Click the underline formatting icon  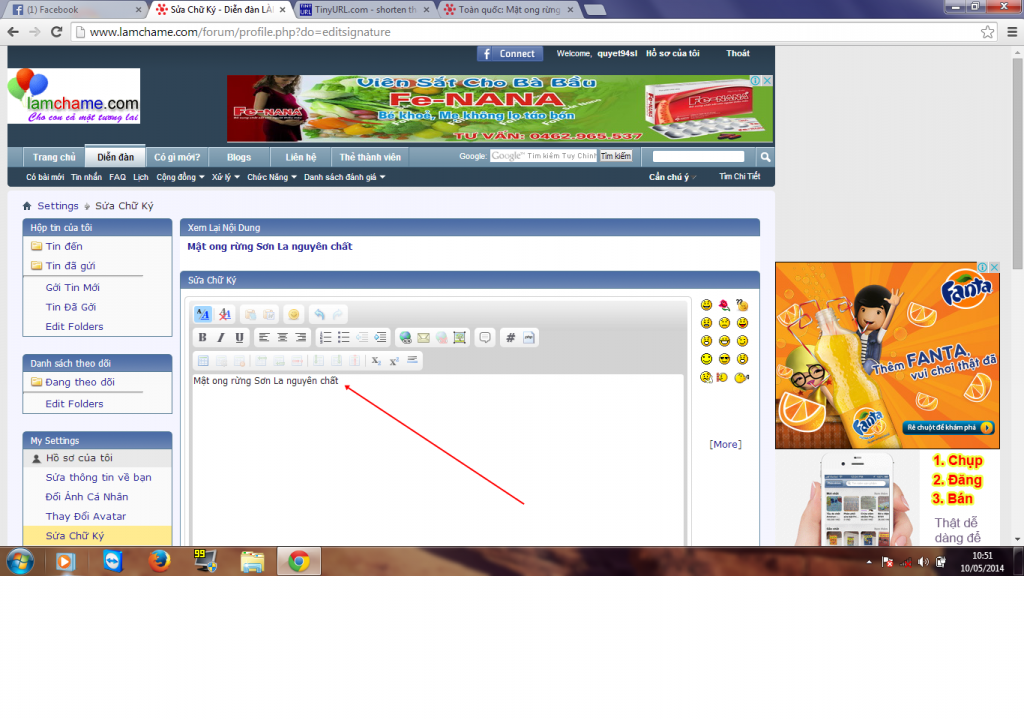tap(239, 338)
